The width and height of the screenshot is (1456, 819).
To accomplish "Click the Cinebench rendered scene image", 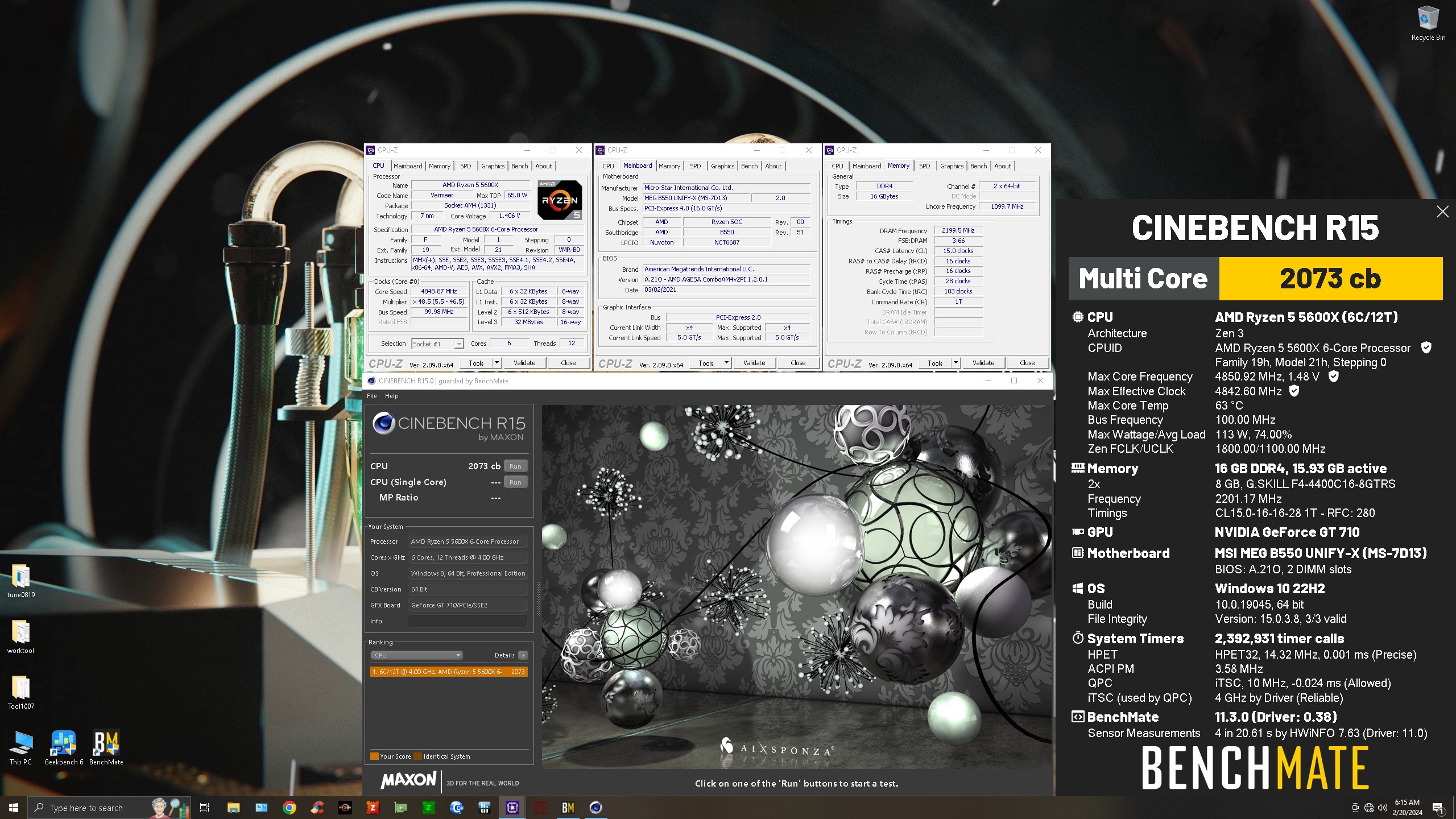I will click(796, 586).
